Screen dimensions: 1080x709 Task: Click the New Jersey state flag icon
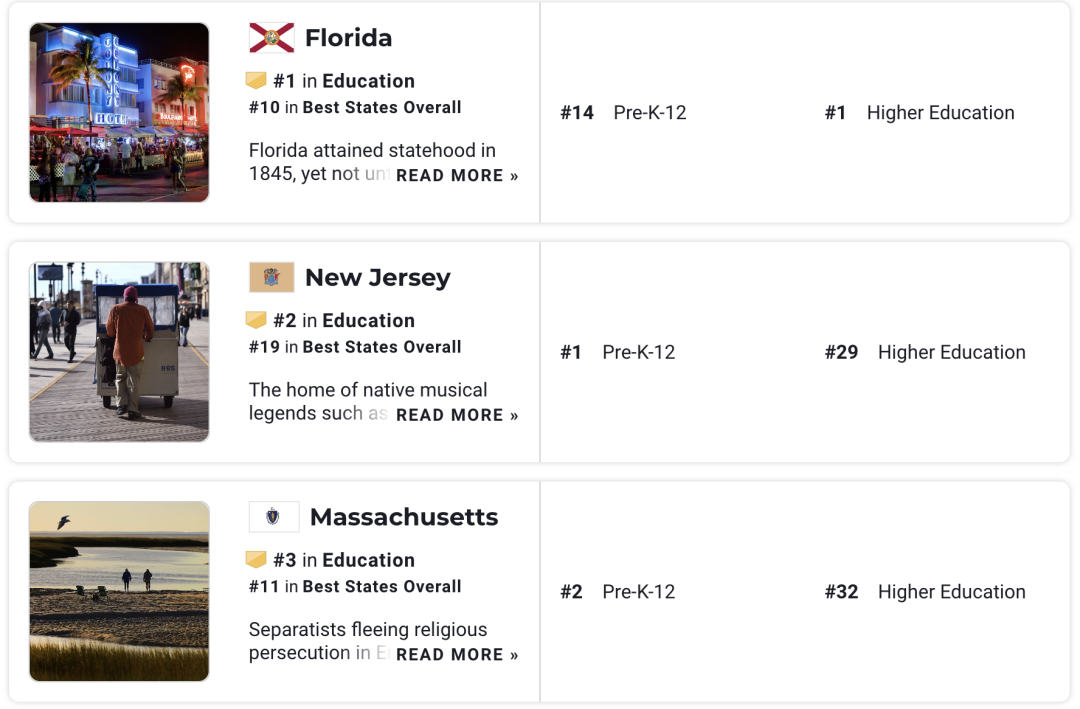271,277
